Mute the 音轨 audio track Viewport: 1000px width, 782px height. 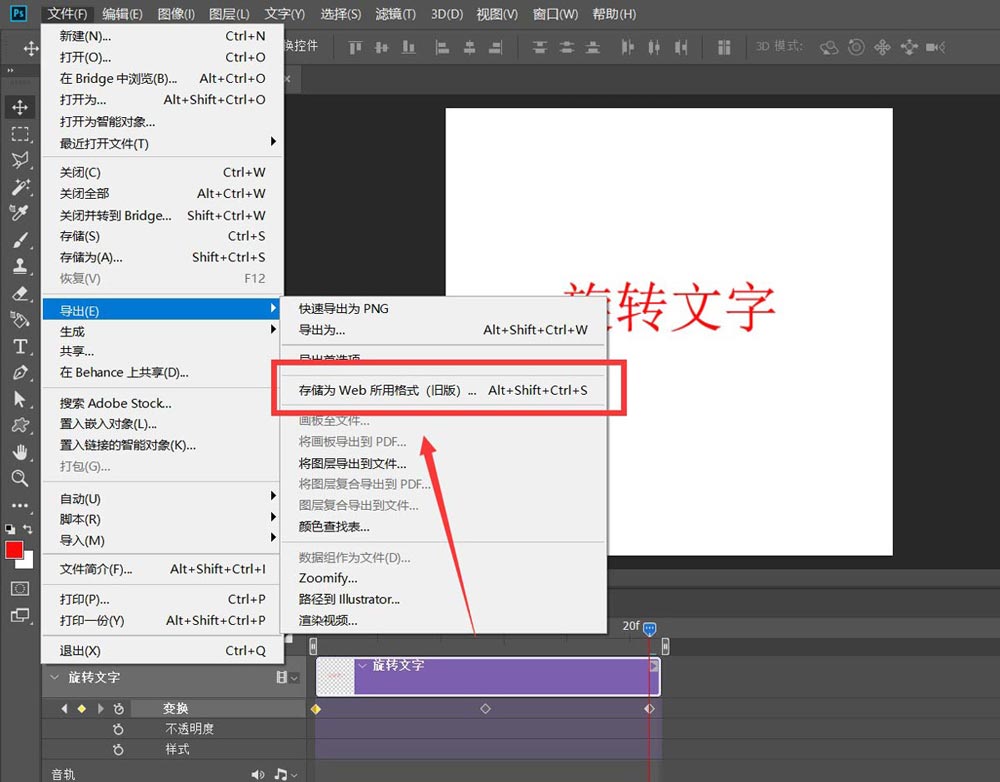coord(257,772)
